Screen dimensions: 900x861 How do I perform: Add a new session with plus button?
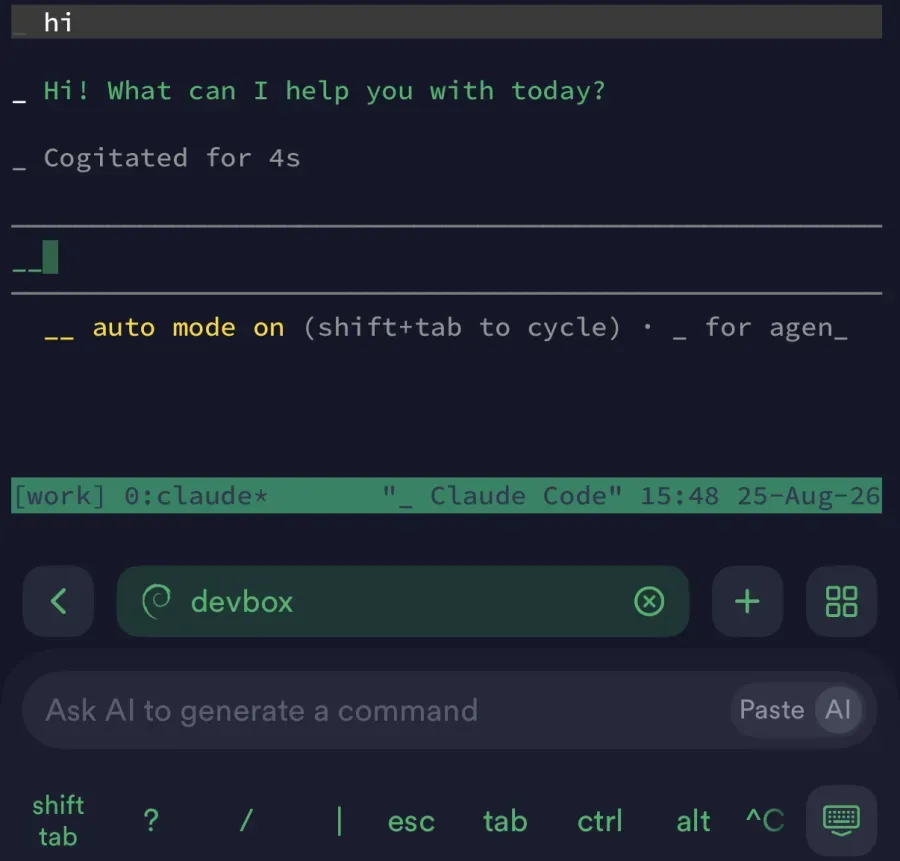coord(747,601)
